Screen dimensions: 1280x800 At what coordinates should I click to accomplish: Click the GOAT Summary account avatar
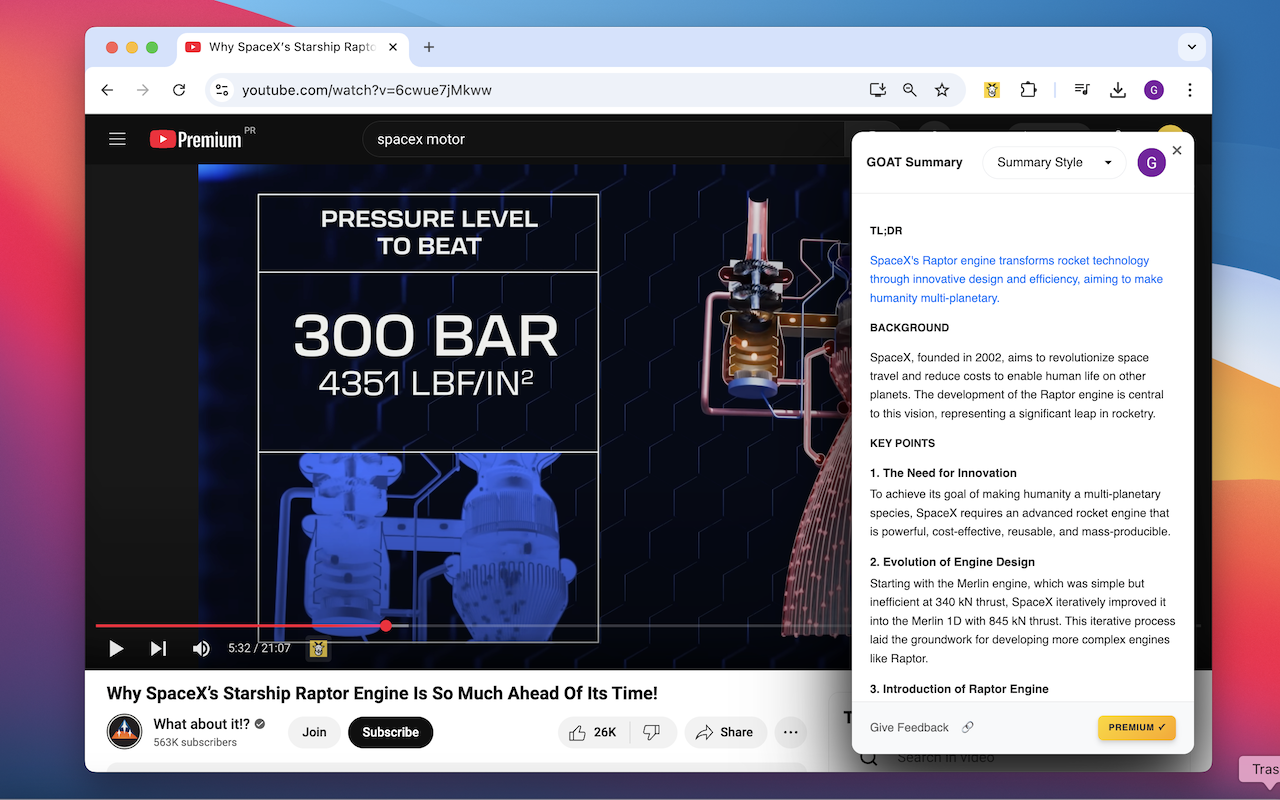point(1152,162)
